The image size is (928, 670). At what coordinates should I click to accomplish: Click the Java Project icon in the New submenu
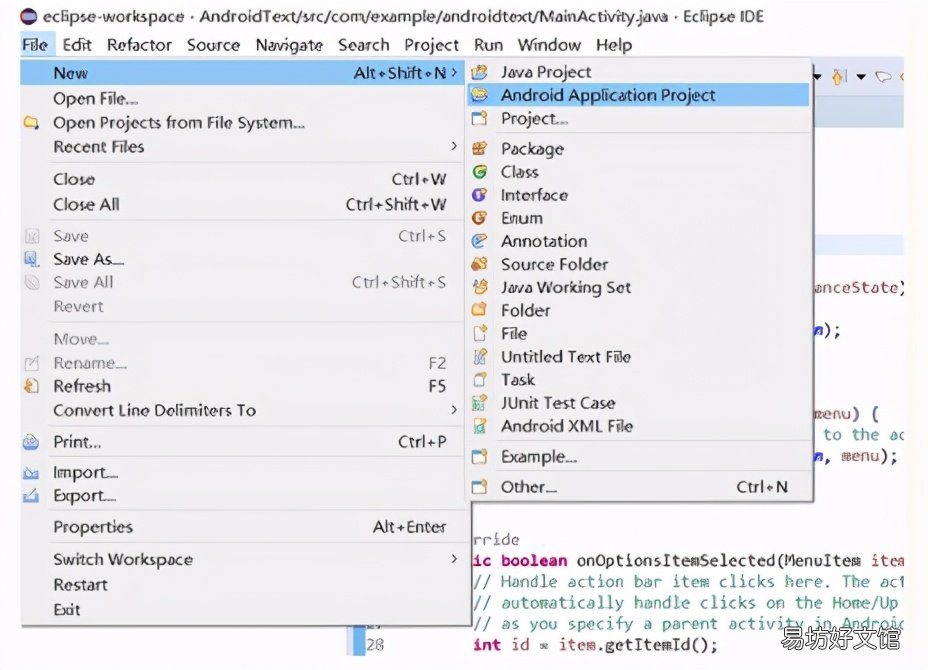point(479,72)
